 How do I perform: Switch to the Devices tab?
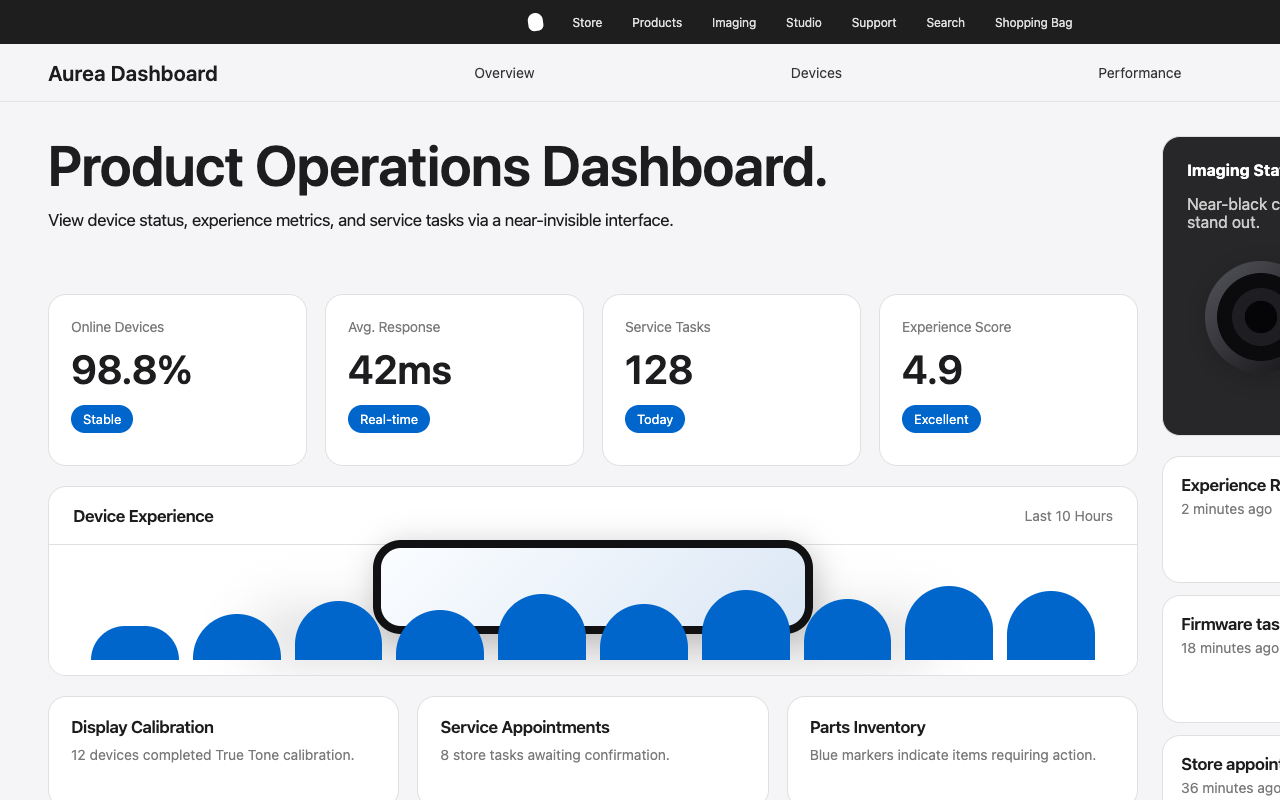pyautogui.click(x=816, y=73)
